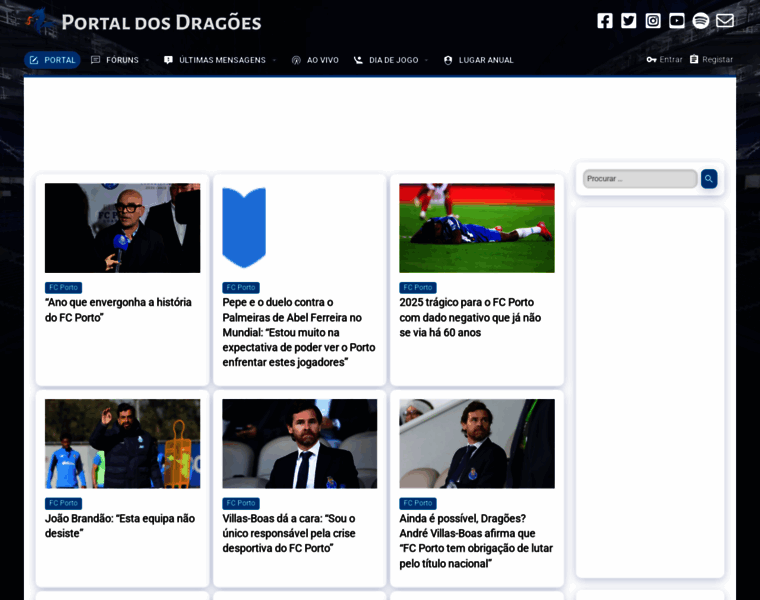Click FC Porto tag on "Villas-Boas dá a cara" card
Viewport: 760px width, 600px height.
pyautogui.click(x=241, y=503)
